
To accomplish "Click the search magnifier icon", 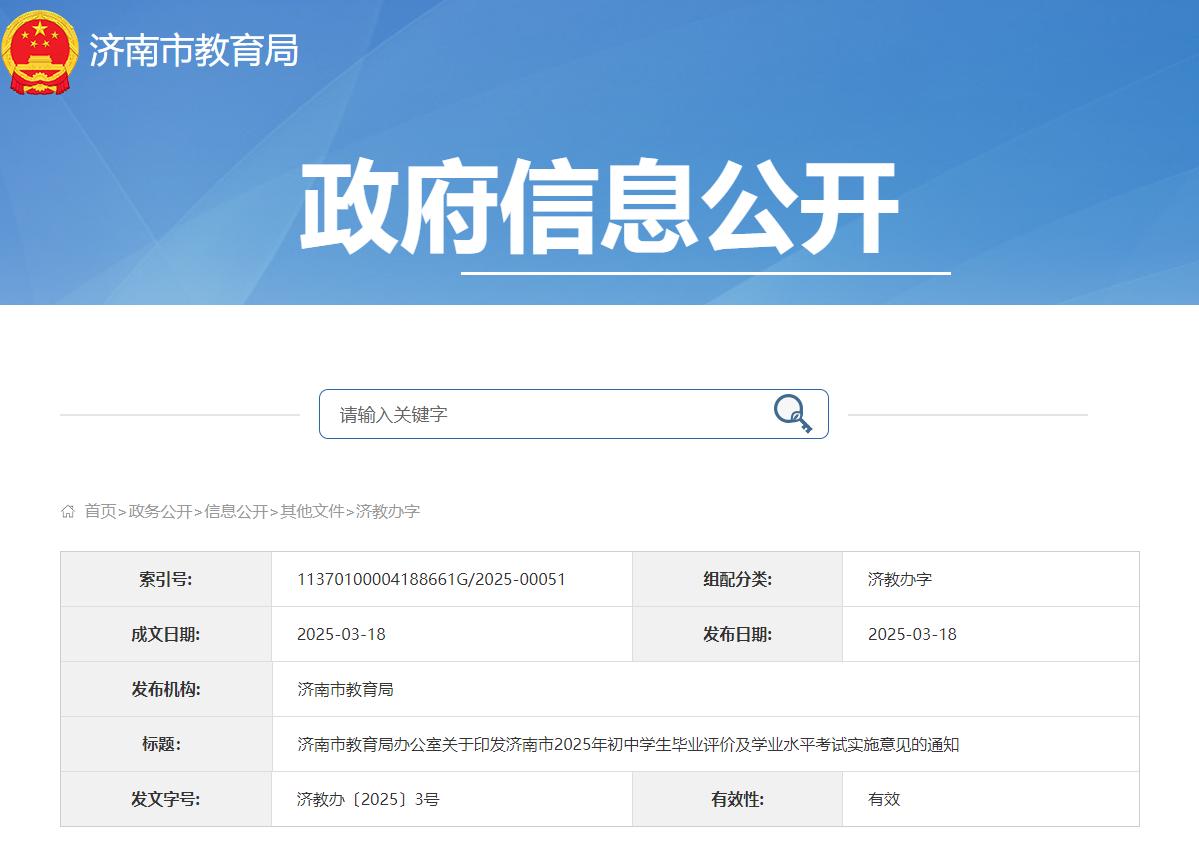I will [792, 414].
